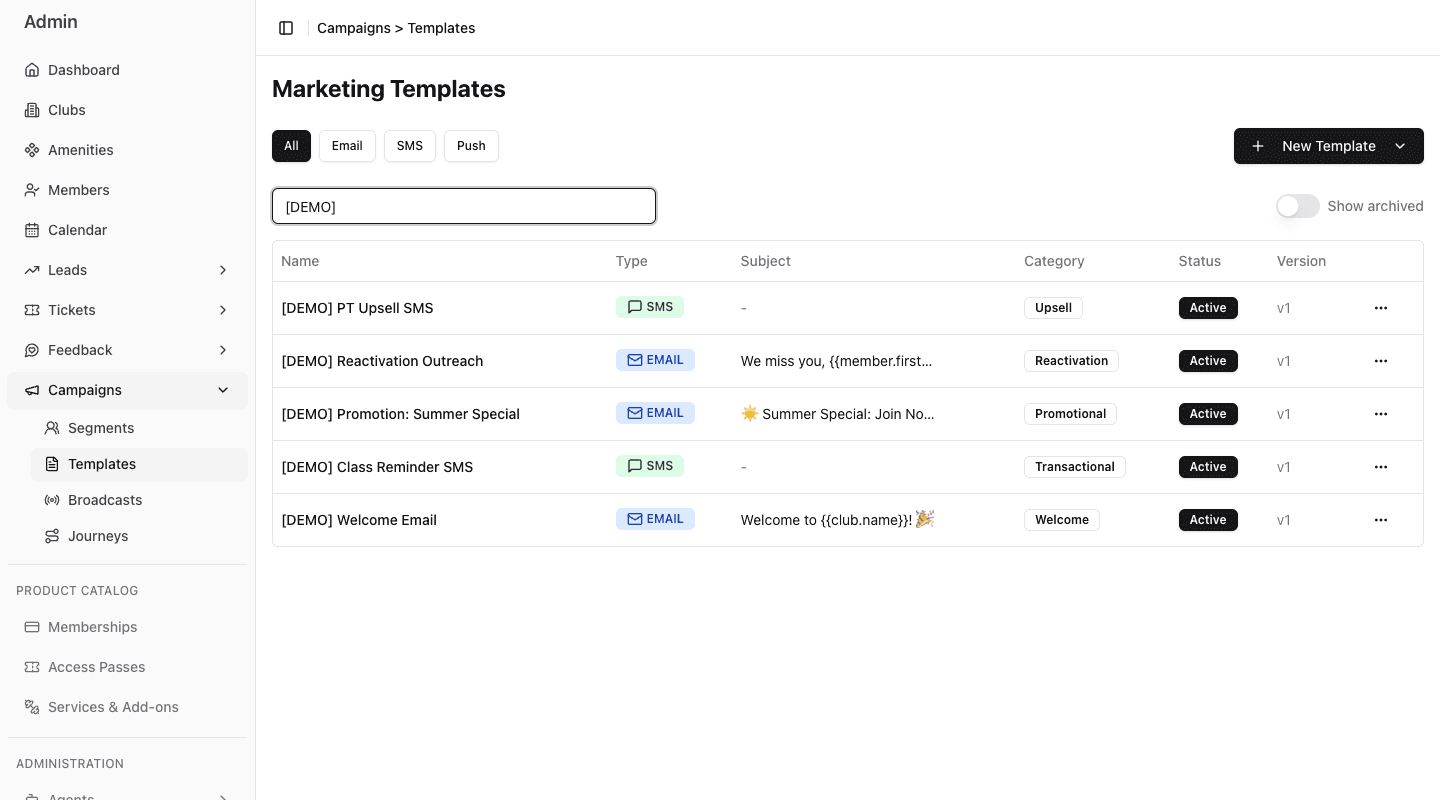Screen dimensions: 1440x800
Task: Click the Summer Special subject text
Action: (837, 414)
